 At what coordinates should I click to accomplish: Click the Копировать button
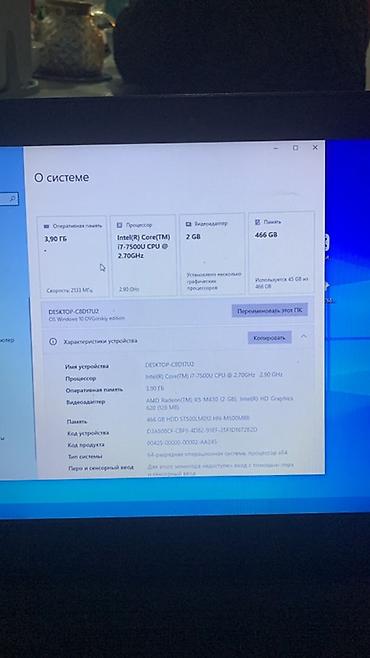(269, 338)
